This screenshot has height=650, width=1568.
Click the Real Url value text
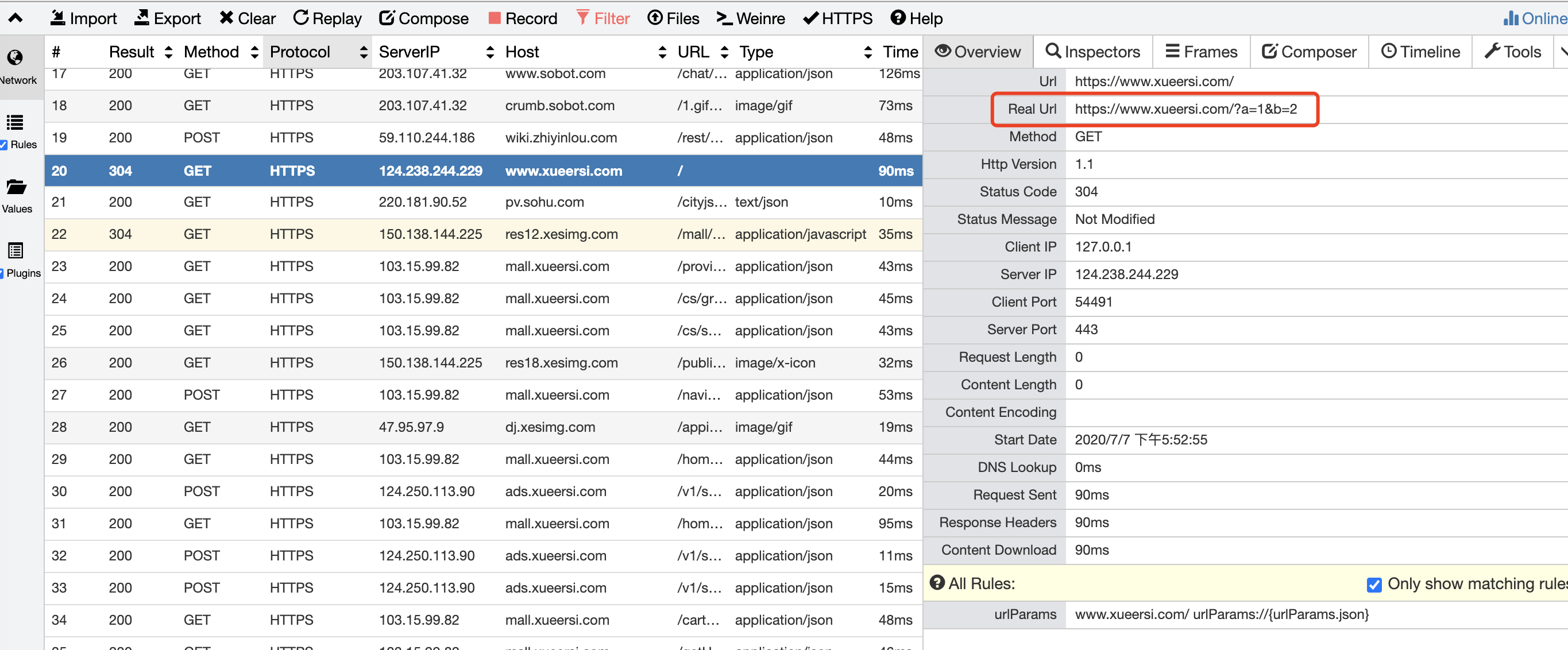click(1185, 109)
